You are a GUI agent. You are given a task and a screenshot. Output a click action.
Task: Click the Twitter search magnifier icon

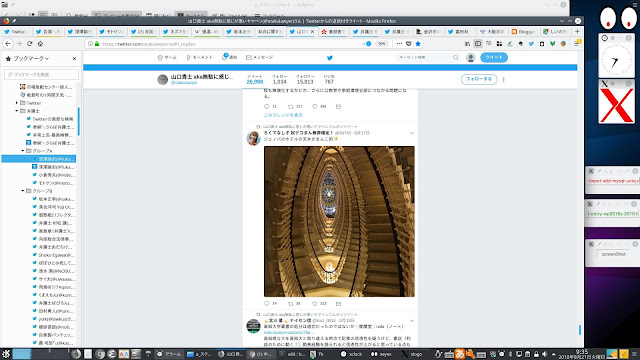pos(456,58)
